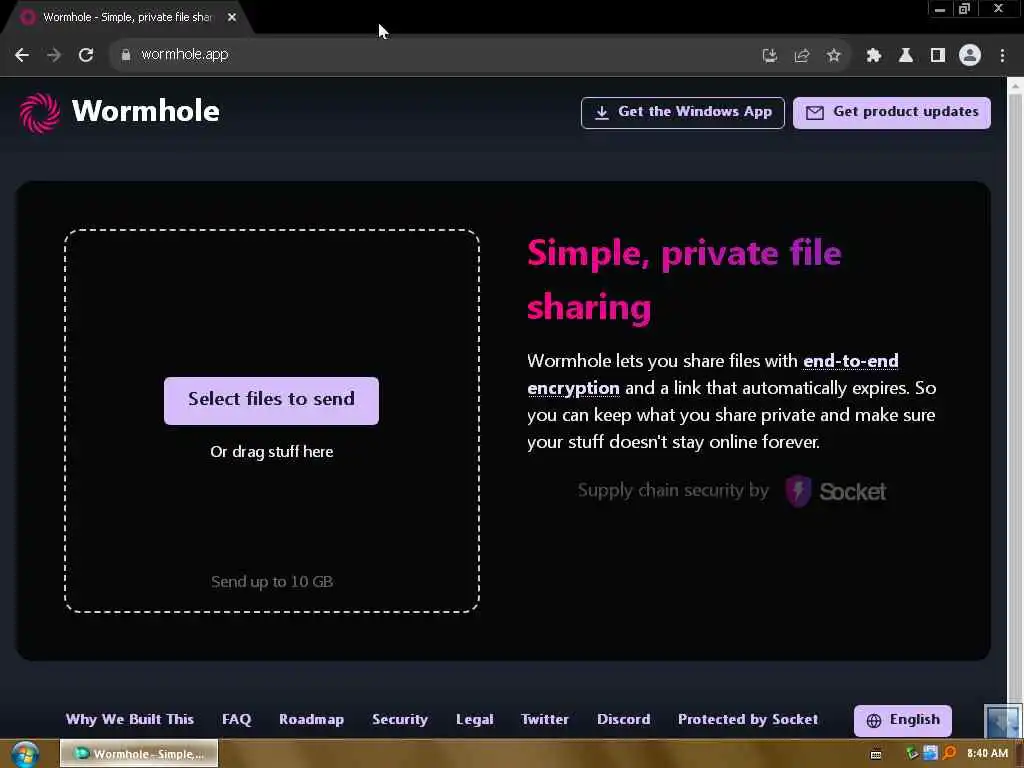The height and width of the screenshot is (768, 1024).
Task: Click the 'Supply chain security by' text
Action: (673, 490)
